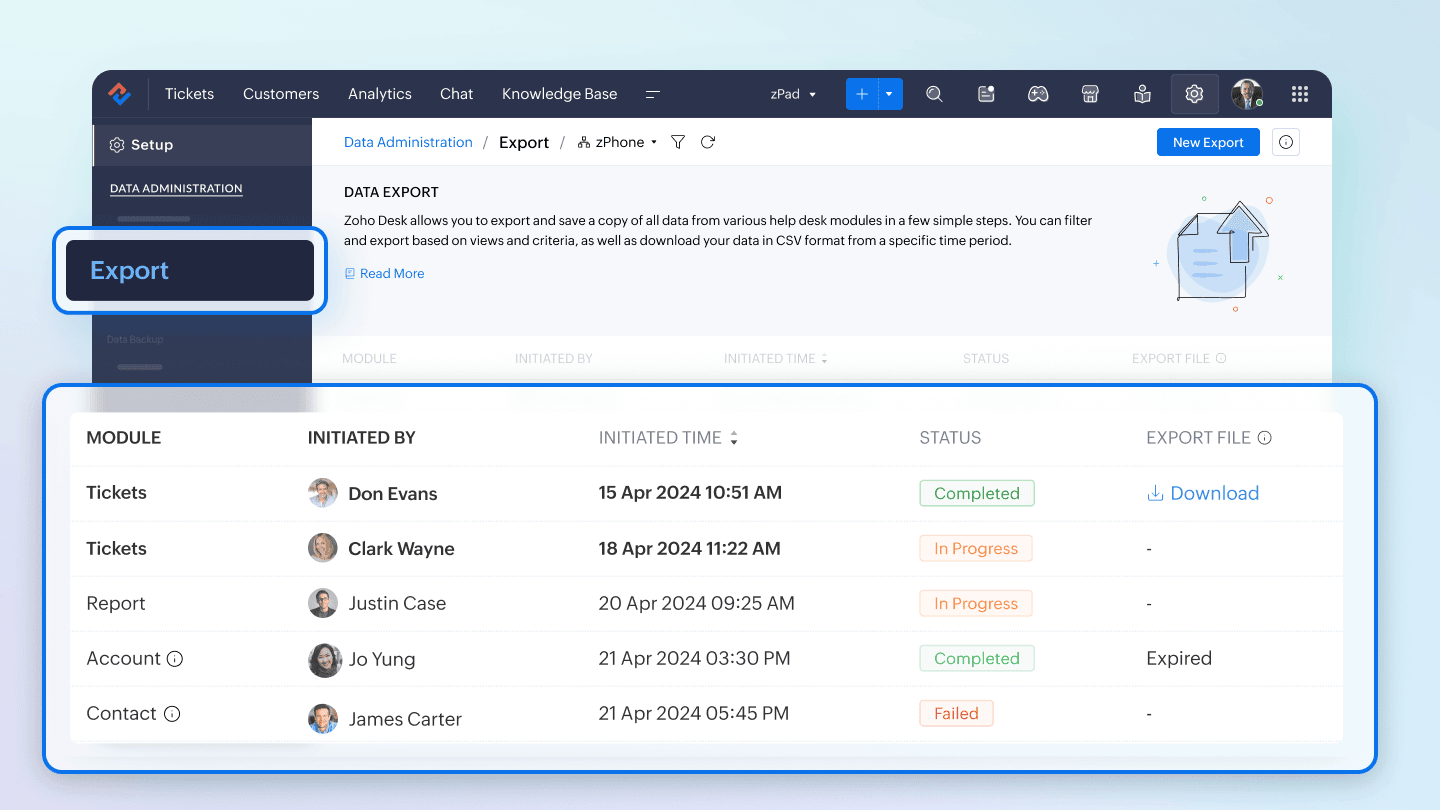This screenshot has width=1440, height=810.
Task: Expand the zPad department dropdown
Action: (793, 94)
